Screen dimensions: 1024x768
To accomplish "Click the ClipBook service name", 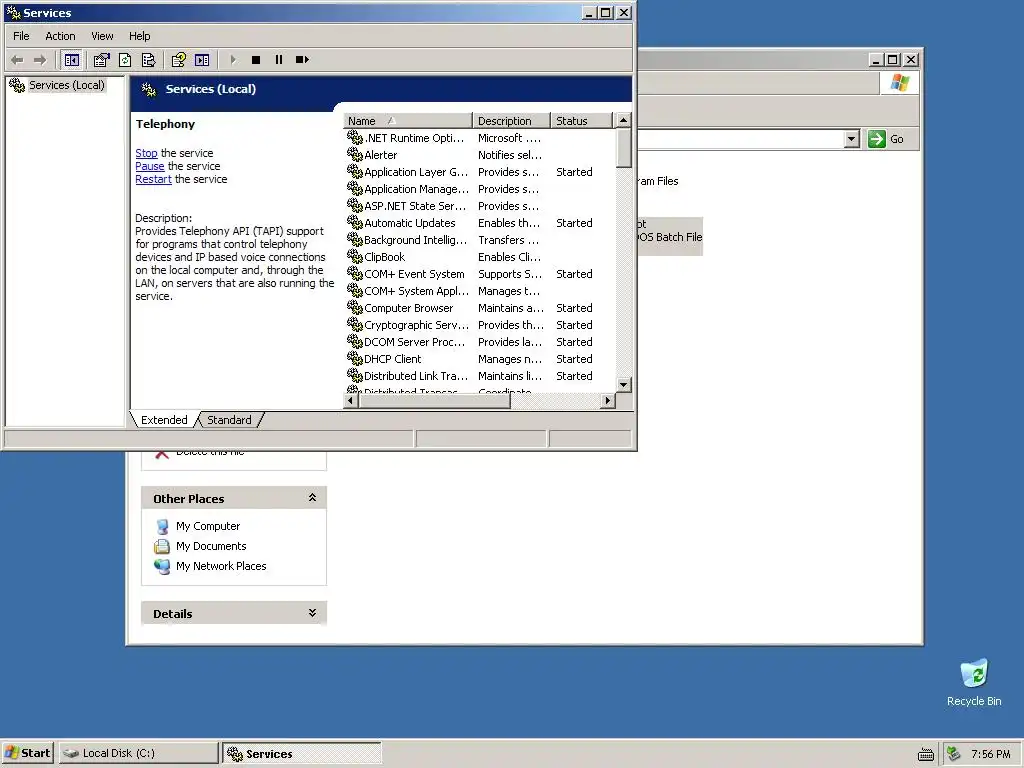I will (x=385, y=257).
